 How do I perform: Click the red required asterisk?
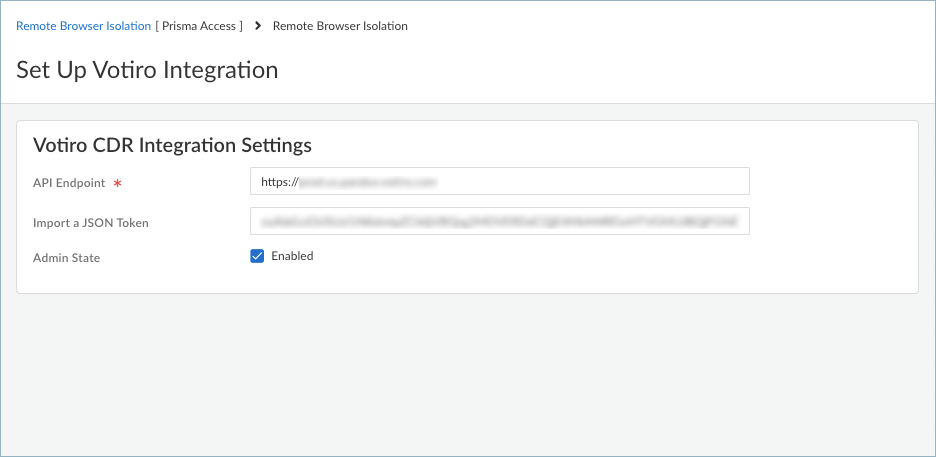click(x=117, y=184)
